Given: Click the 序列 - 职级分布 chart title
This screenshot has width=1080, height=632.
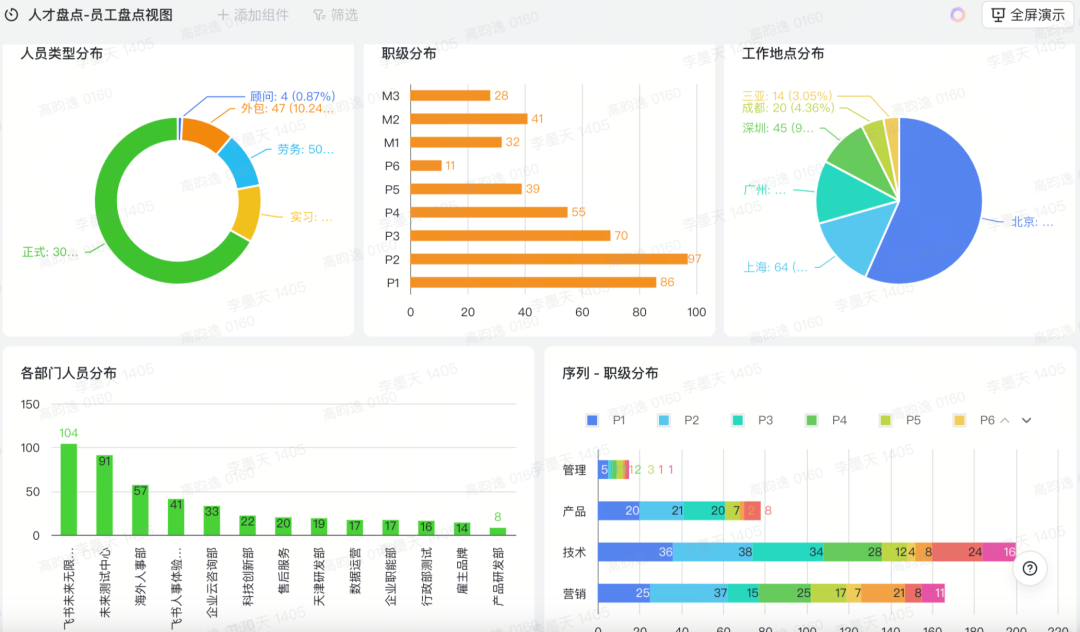Looking at the screenshot, I should coord(610,373).
